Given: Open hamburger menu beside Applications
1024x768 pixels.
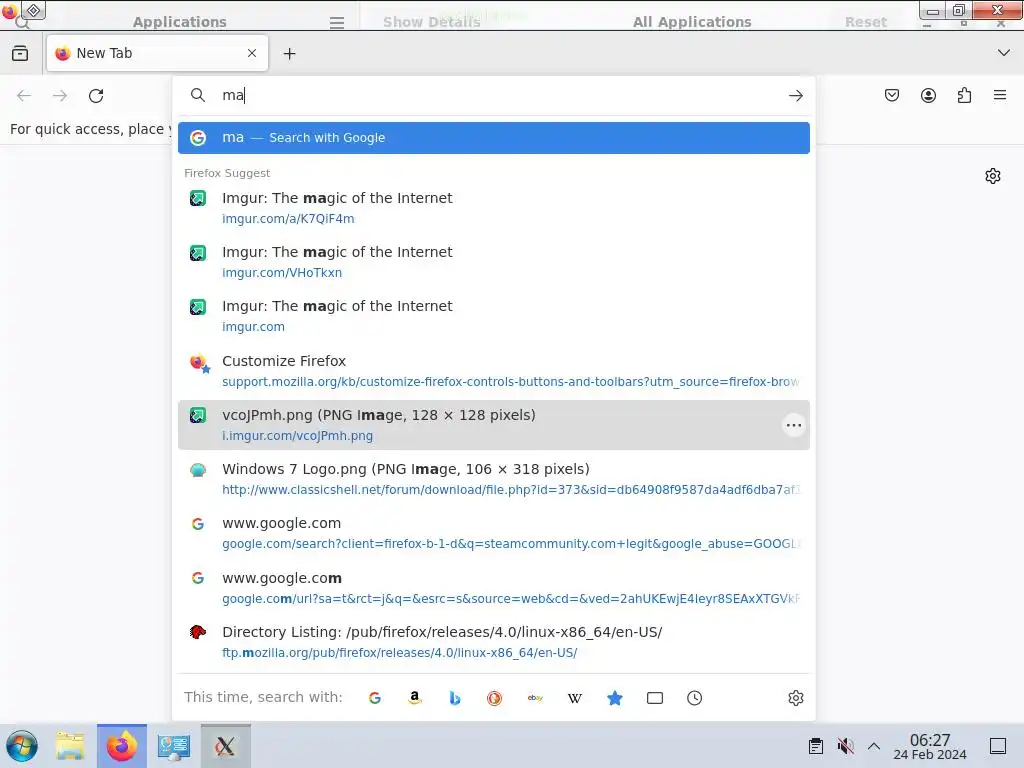Looking at the screenshot, I should click(x=337, y=23).
